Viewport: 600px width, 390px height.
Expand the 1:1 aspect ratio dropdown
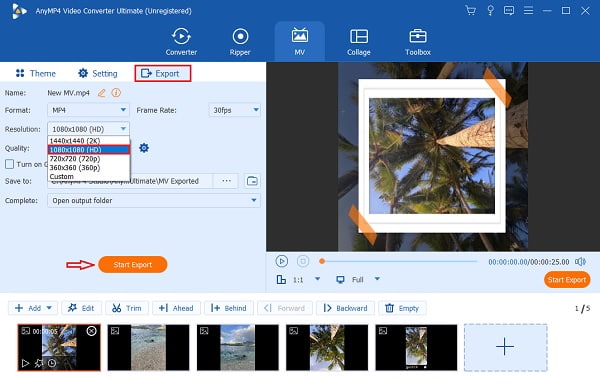click(317, 279)
